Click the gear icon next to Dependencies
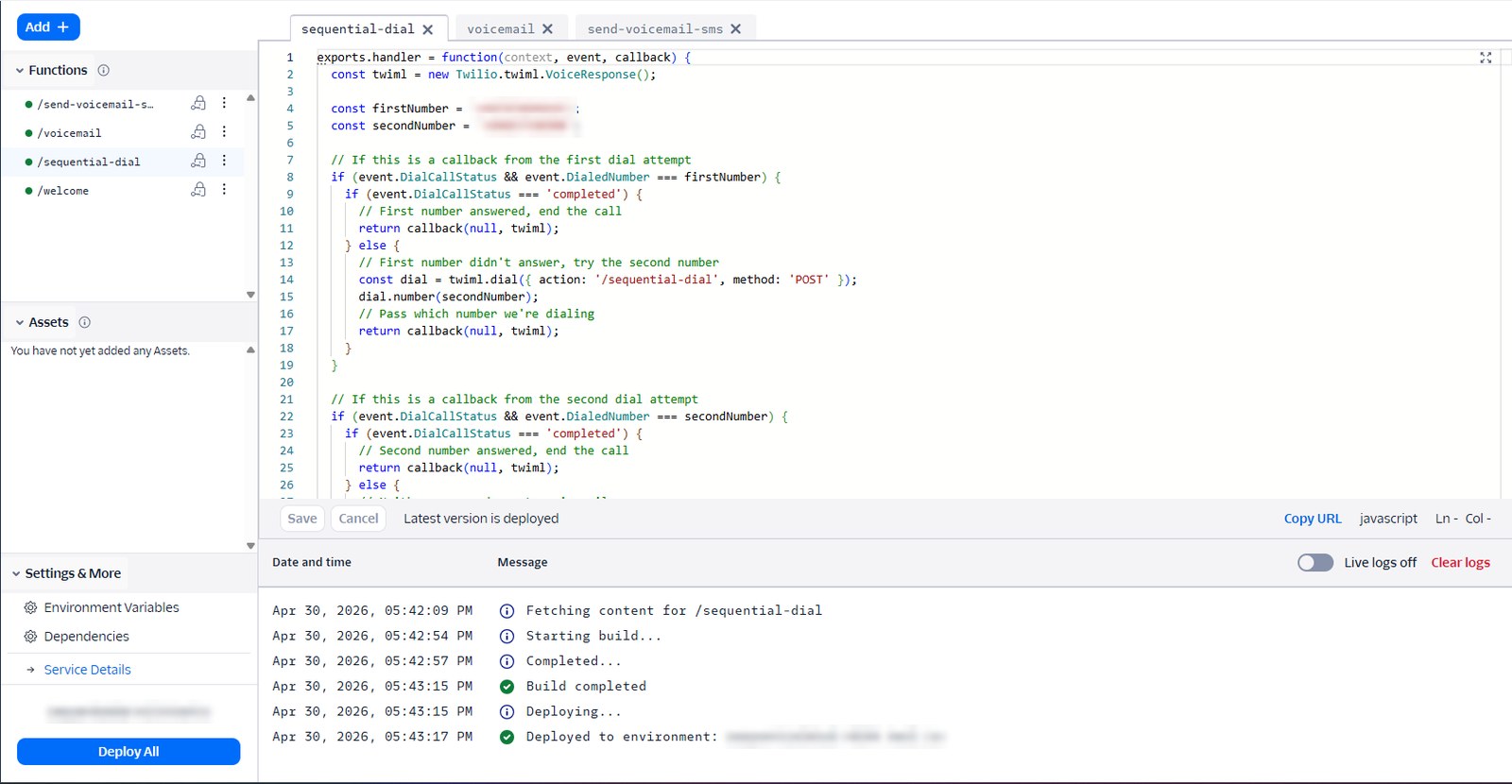Viewport: 1512px width, 784px height. tap(30, 637)
